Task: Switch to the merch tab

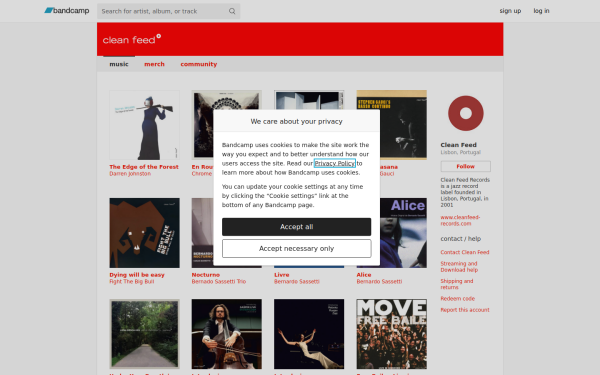Action: pos(154,64)
